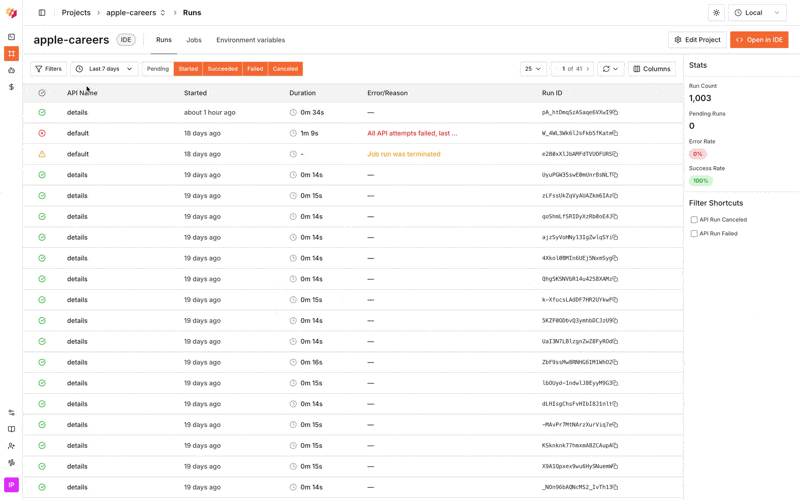
Task: Click the red failed status icon
Action: click(x=42, y=133)
